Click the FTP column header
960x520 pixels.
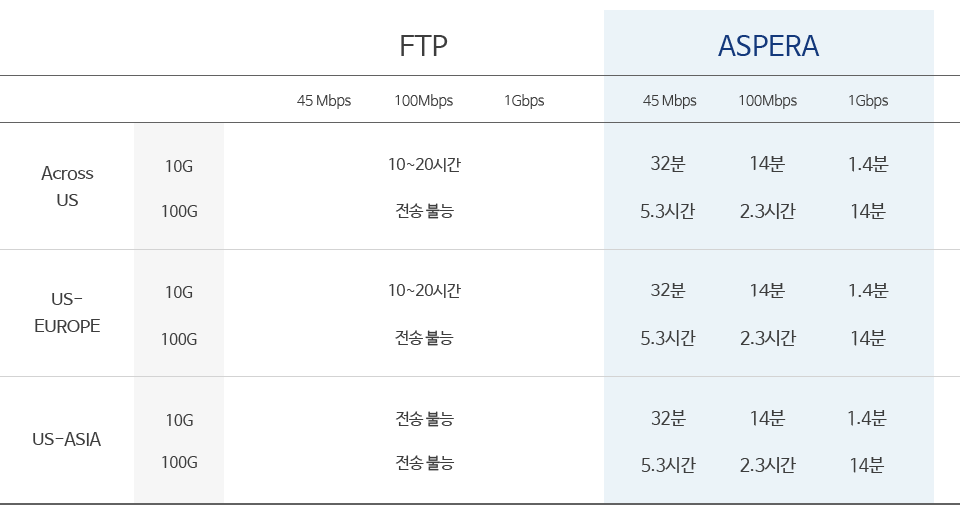pos(423,46)
